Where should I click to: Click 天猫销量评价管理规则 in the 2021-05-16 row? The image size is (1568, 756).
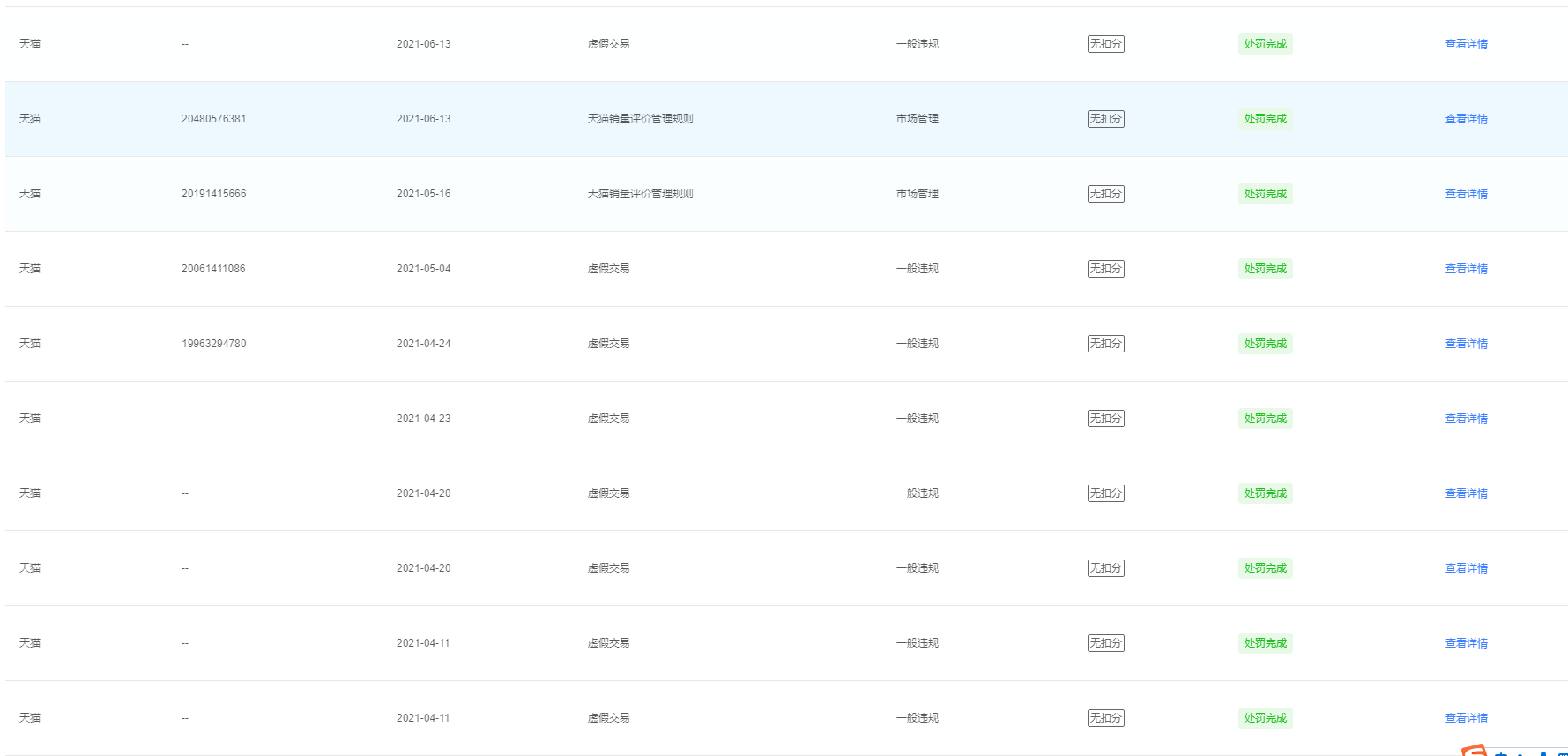pos(640,194)
